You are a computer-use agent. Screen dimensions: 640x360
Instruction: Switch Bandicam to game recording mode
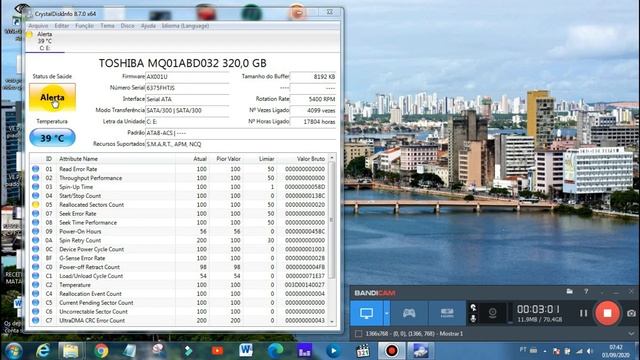click(x=409, y=313)
